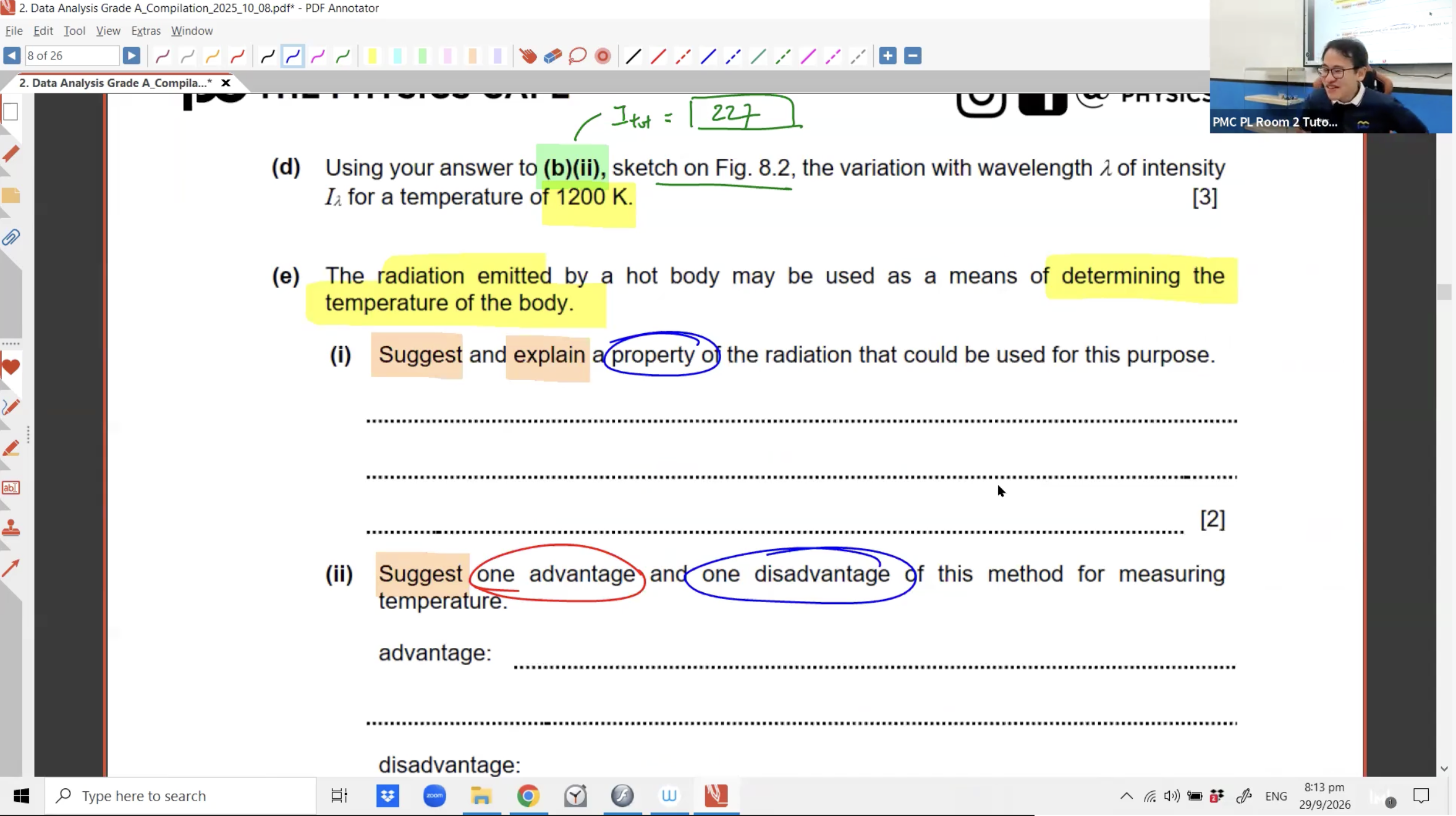Open the File menu

[x=14, y=30]
